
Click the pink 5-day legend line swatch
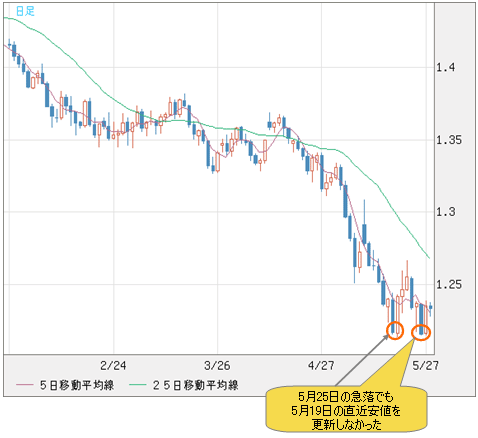[24, 385]
